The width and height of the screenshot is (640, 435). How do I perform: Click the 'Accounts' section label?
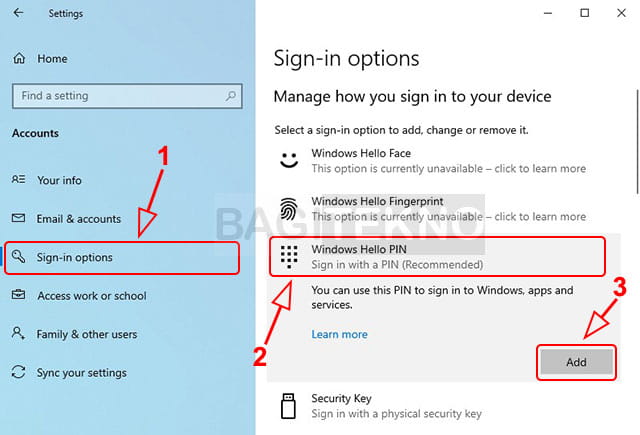[x=35, y=133]
